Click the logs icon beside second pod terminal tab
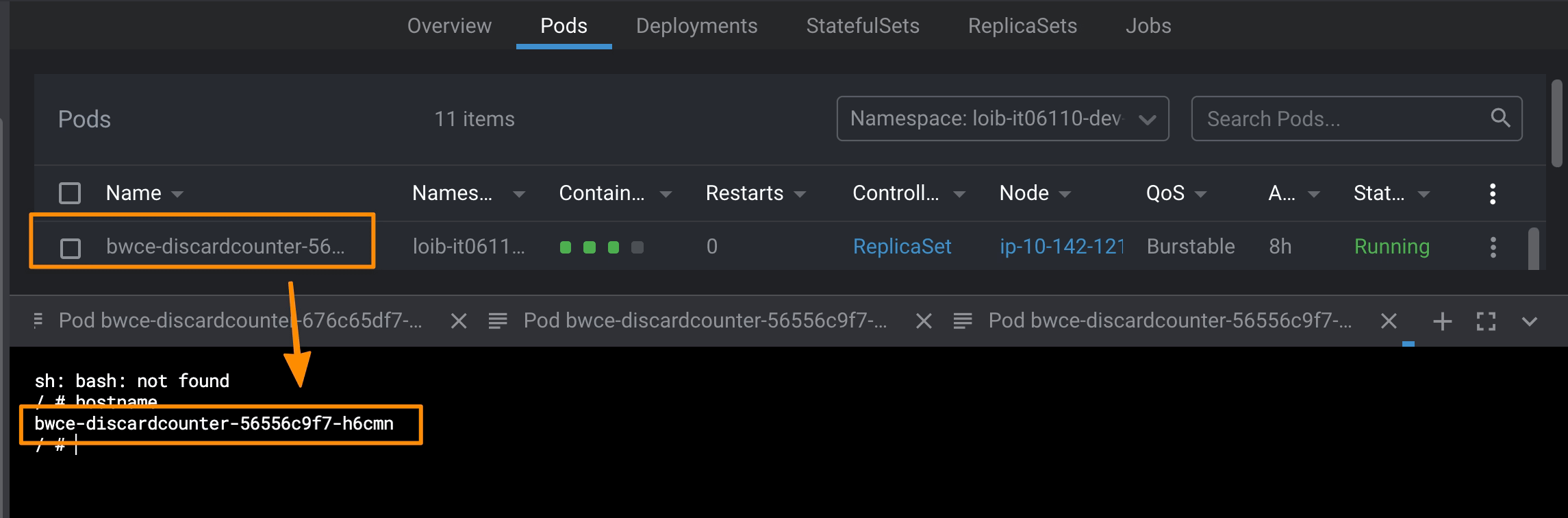 (x=496, y=320)
